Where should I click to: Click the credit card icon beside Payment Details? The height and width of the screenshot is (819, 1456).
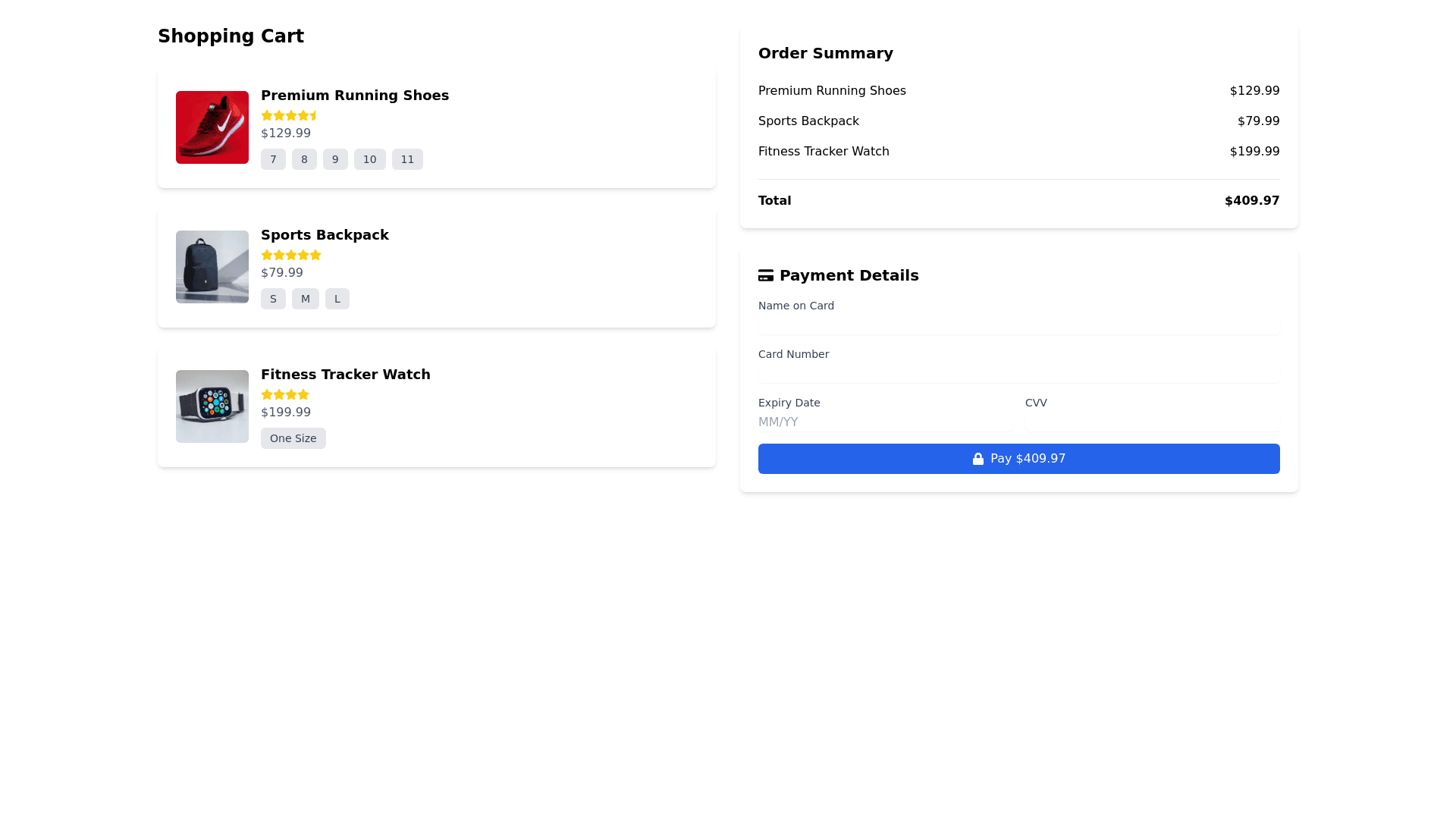765,275
